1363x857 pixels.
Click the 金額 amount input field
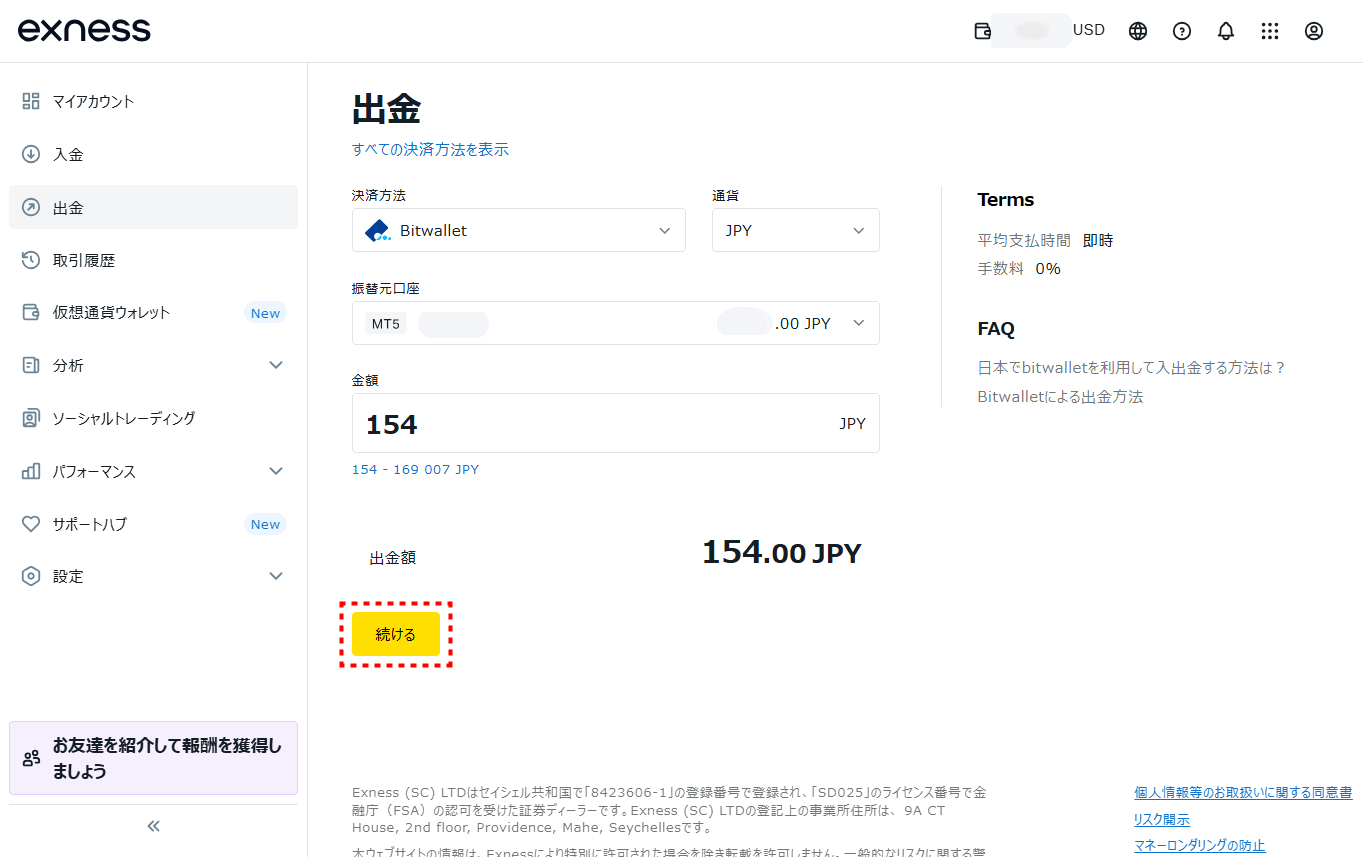(616, 423)
